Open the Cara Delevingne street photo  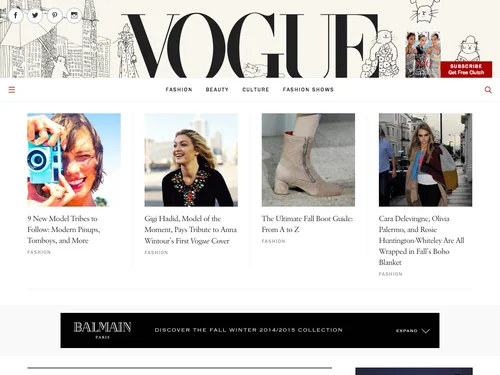pyautogui.click(x=425, y=160)
